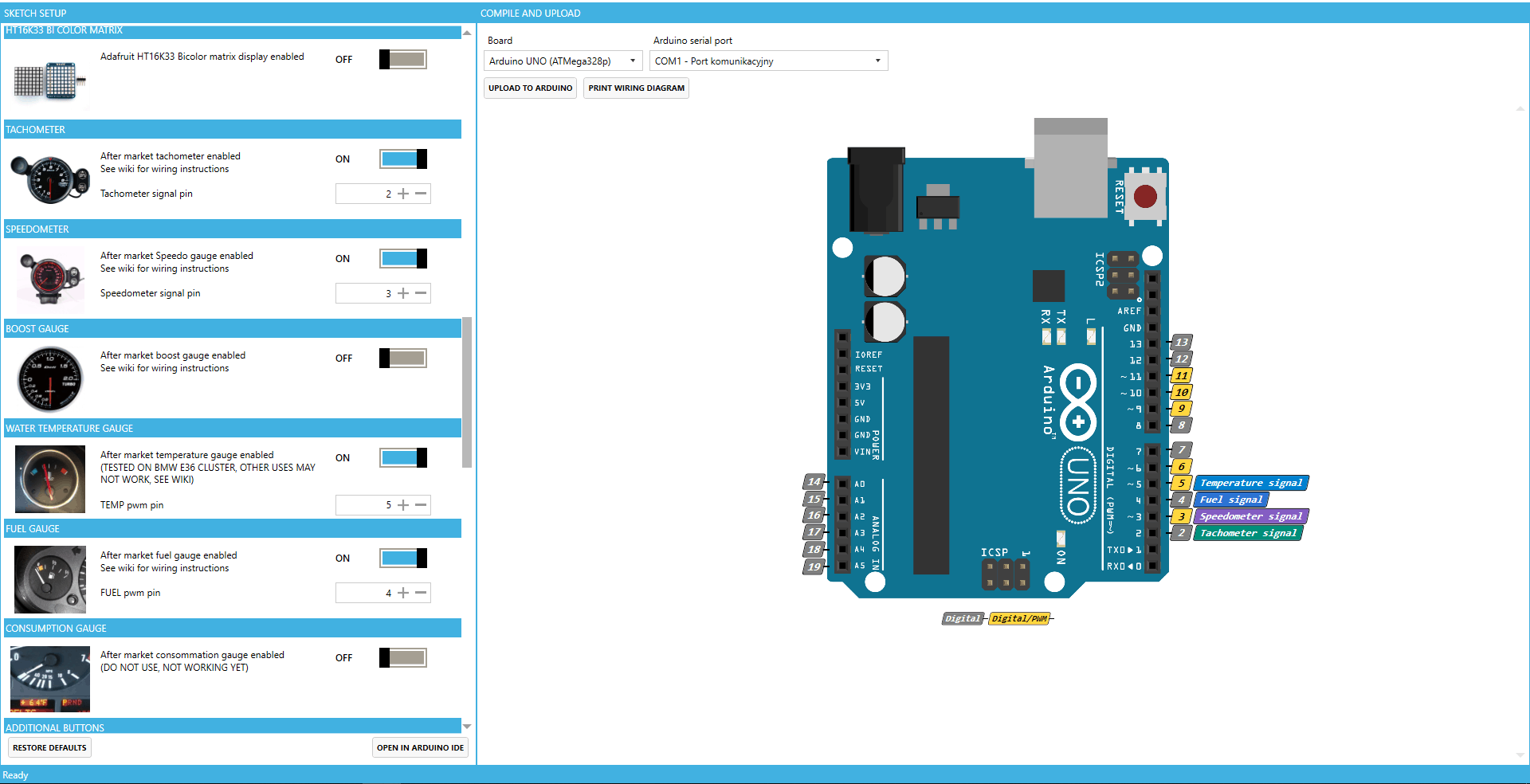Viewport: 1530px width, 784px height.
Task: Toggle the HT16K33 Bicolor matrix display switch
Action: [x=403, y=59]
